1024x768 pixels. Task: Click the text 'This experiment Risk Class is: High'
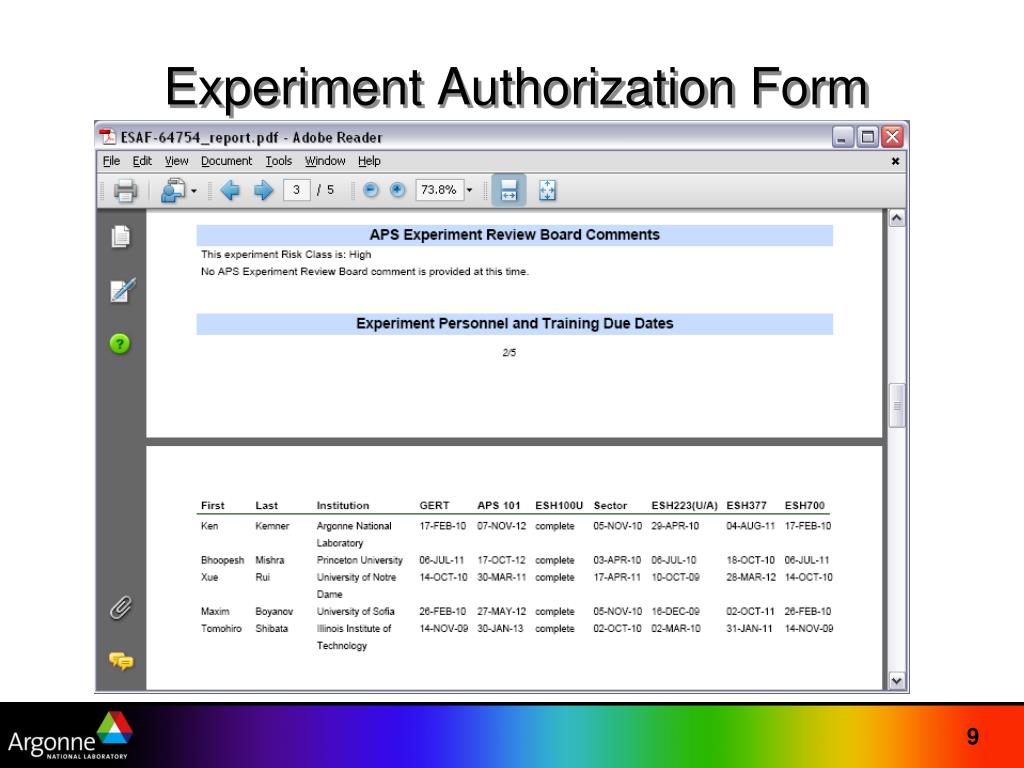tap(286, 255)
